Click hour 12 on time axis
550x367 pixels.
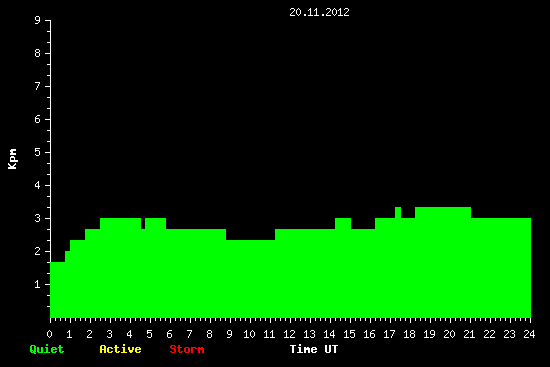pos(289,334)
